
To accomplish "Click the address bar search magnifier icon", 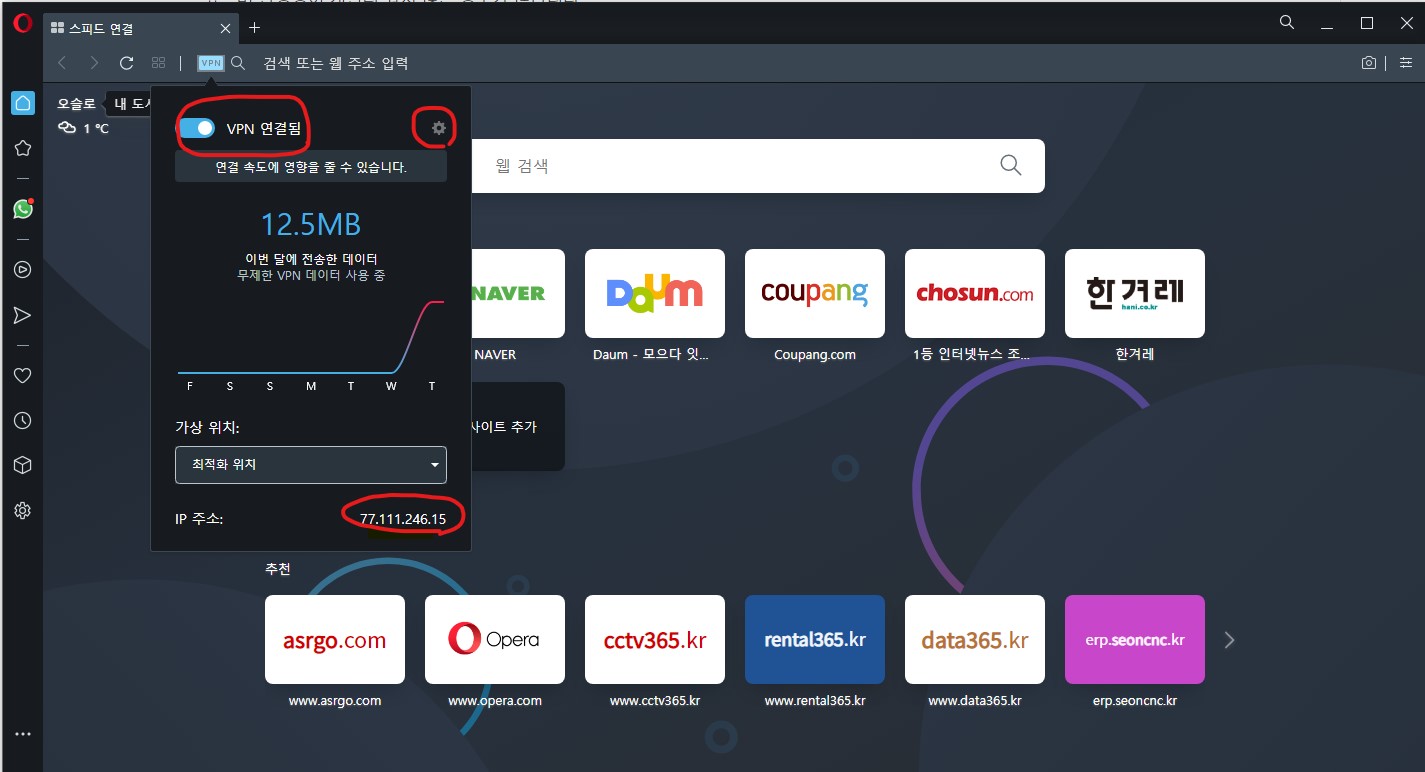I will pyautogui.click(x=238, y=63).
